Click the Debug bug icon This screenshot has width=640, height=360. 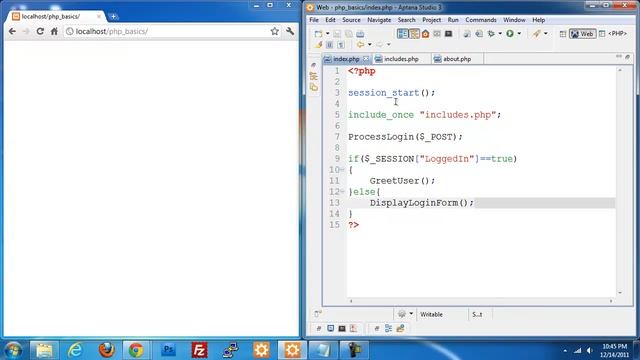[x=491, y=34]
